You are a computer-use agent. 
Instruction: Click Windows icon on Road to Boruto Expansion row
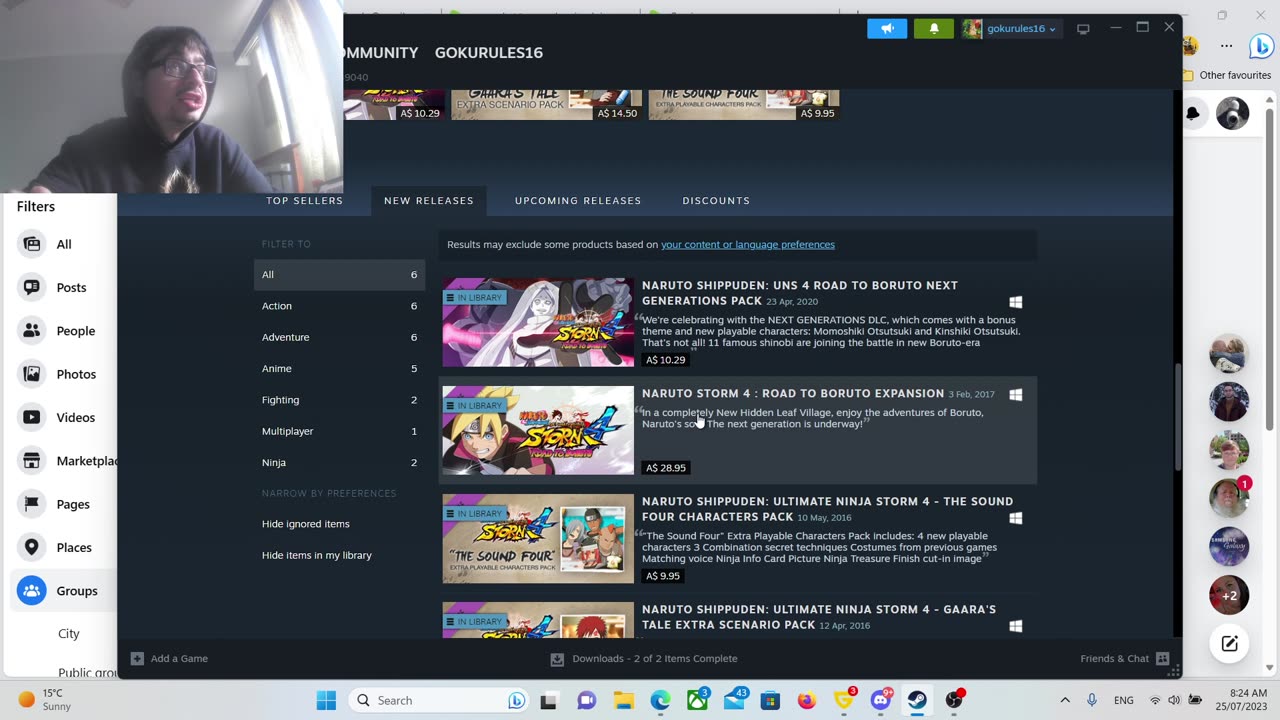1016,395
